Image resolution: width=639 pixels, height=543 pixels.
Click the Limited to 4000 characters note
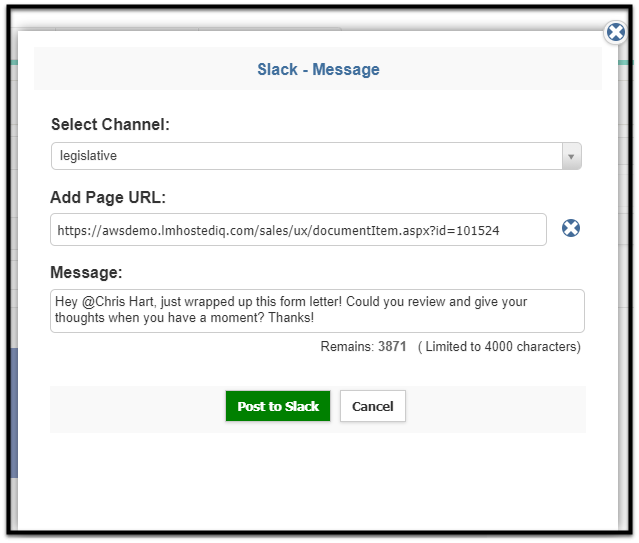[499, 347]
